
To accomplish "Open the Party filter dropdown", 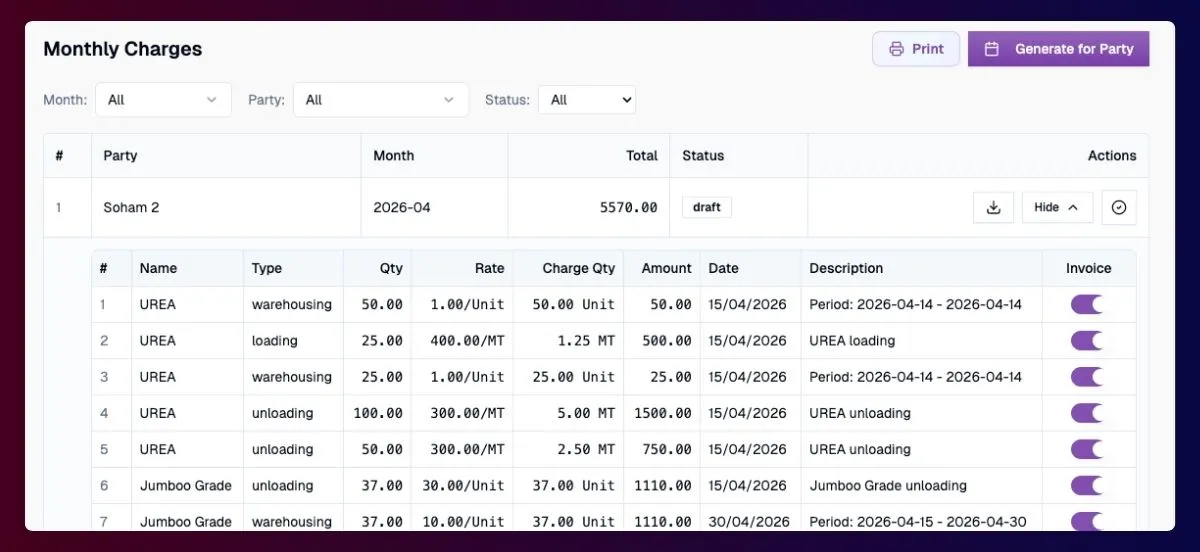I will click(x=381, y=100).
